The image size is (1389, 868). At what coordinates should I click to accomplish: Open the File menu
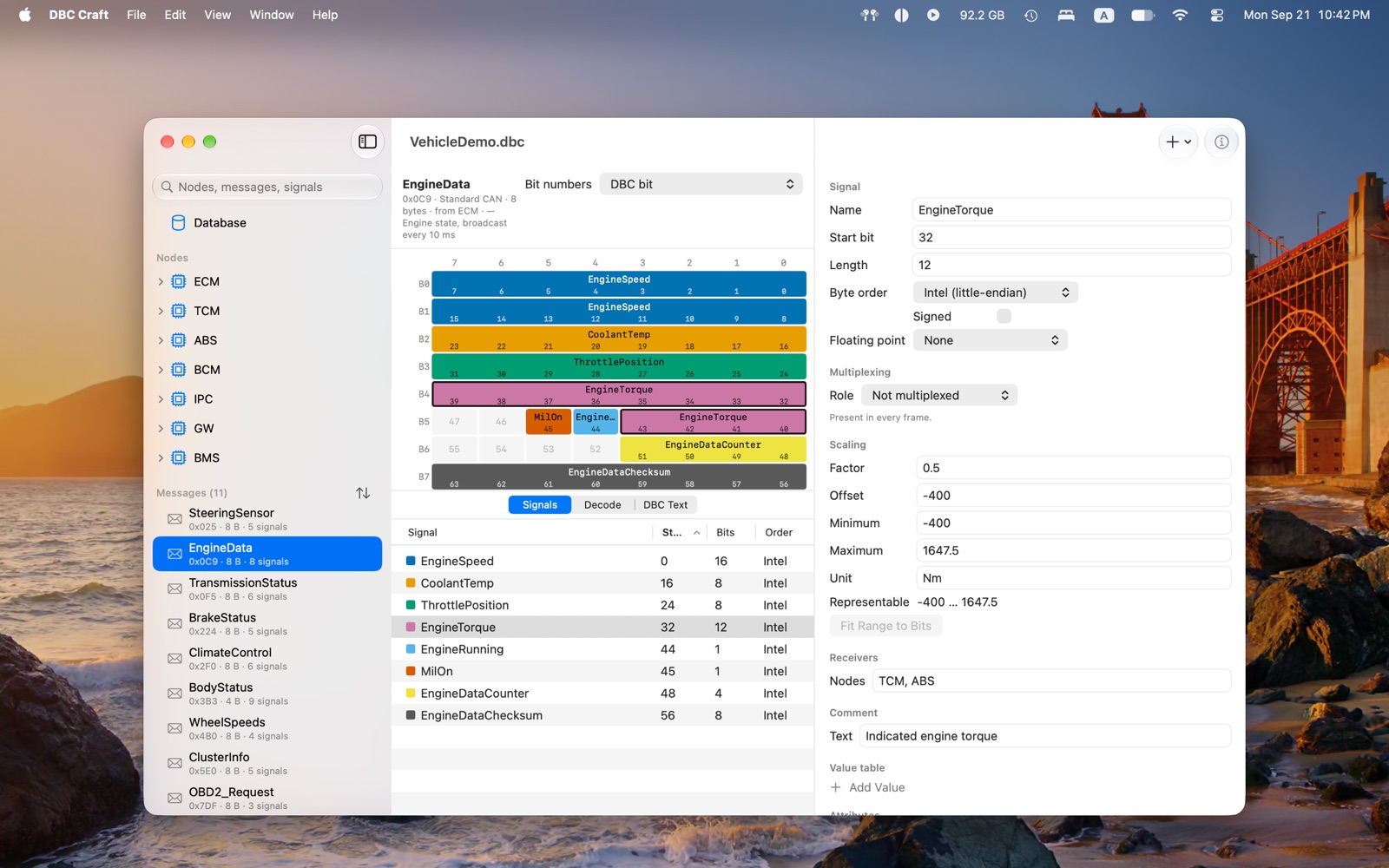click(x=136, y=15)
